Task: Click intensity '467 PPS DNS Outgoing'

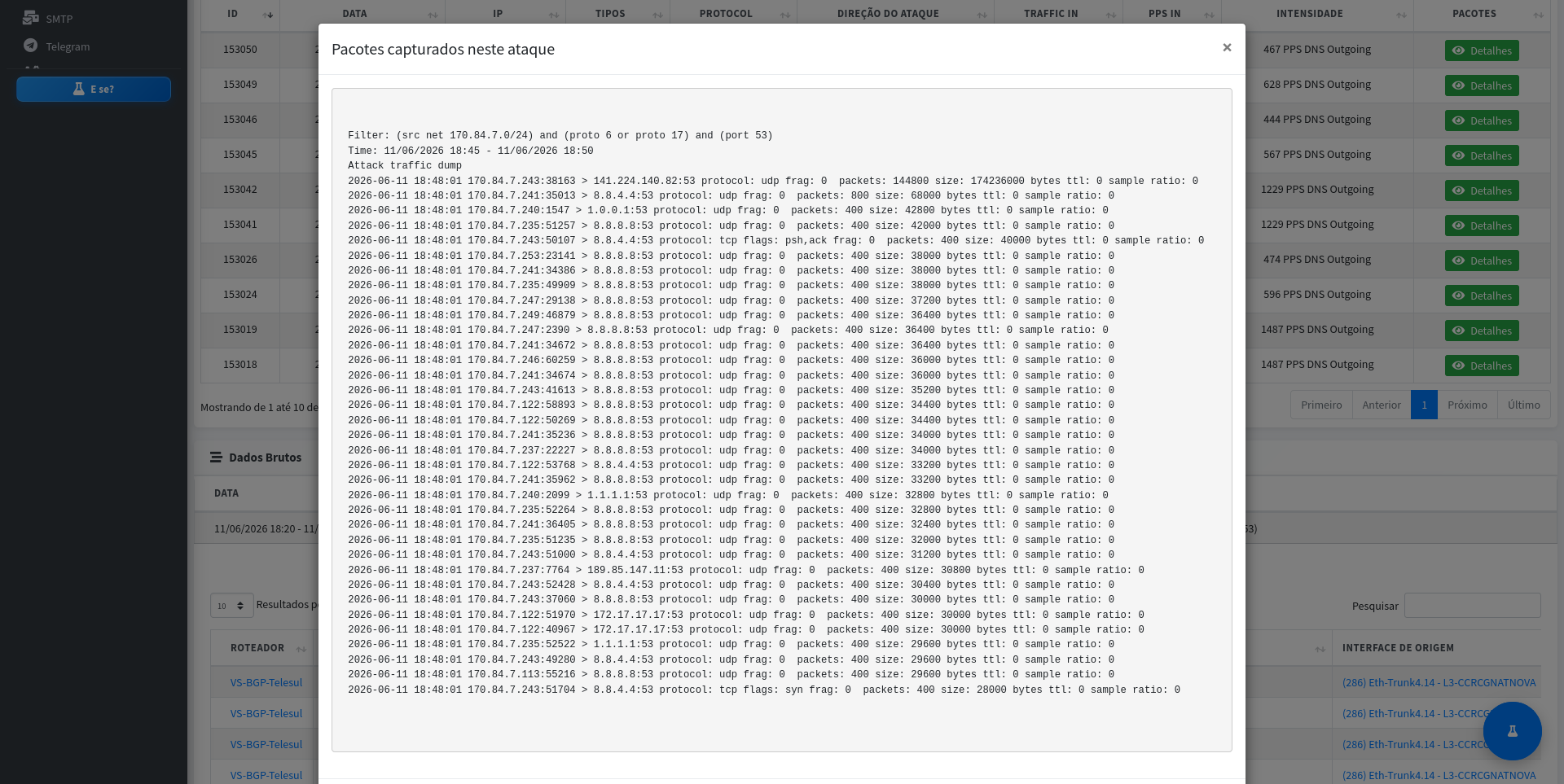Action: tap(1316, 50)
